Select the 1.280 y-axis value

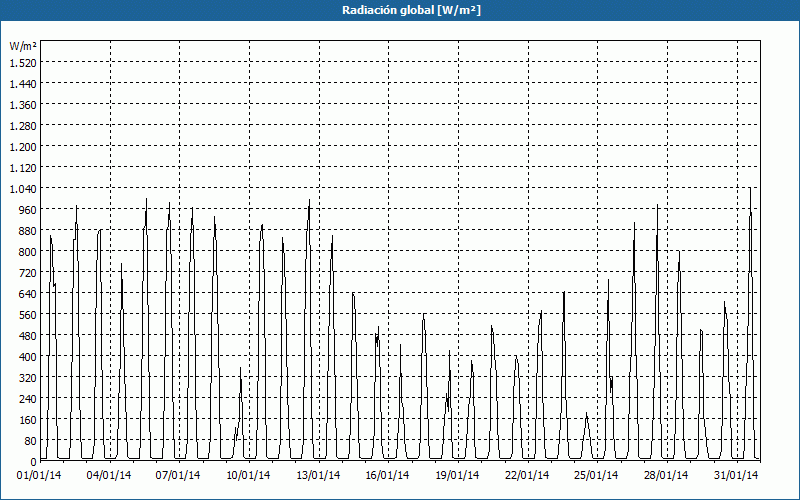click(23, 126)
